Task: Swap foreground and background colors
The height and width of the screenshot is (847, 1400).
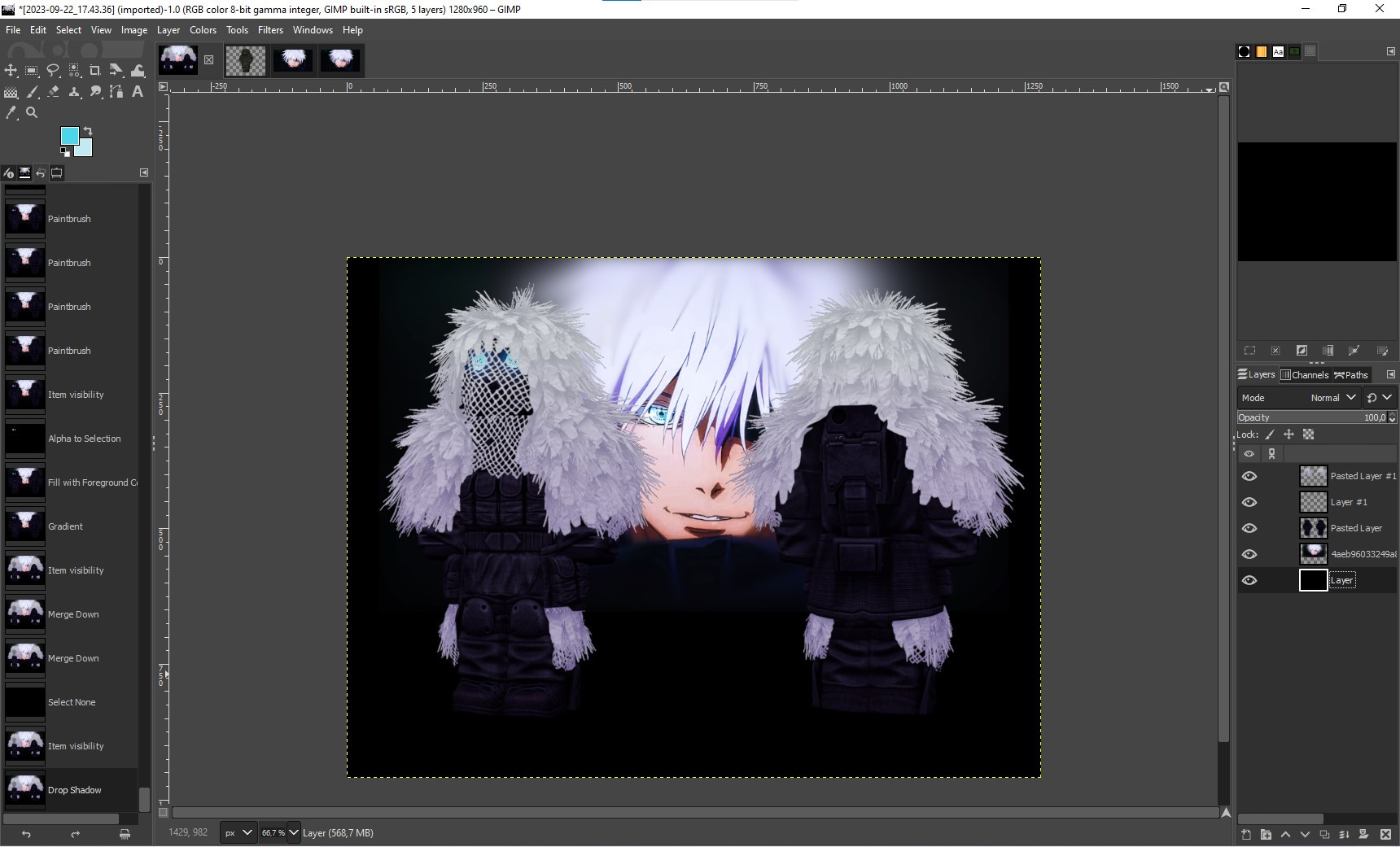Action: (88, 131)
